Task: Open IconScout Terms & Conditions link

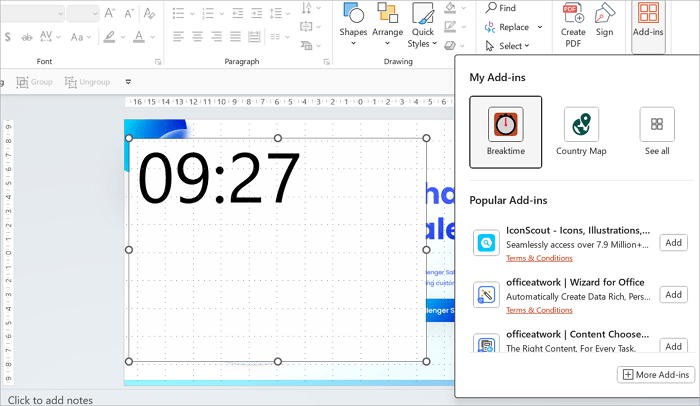Action: coord(539,258)
